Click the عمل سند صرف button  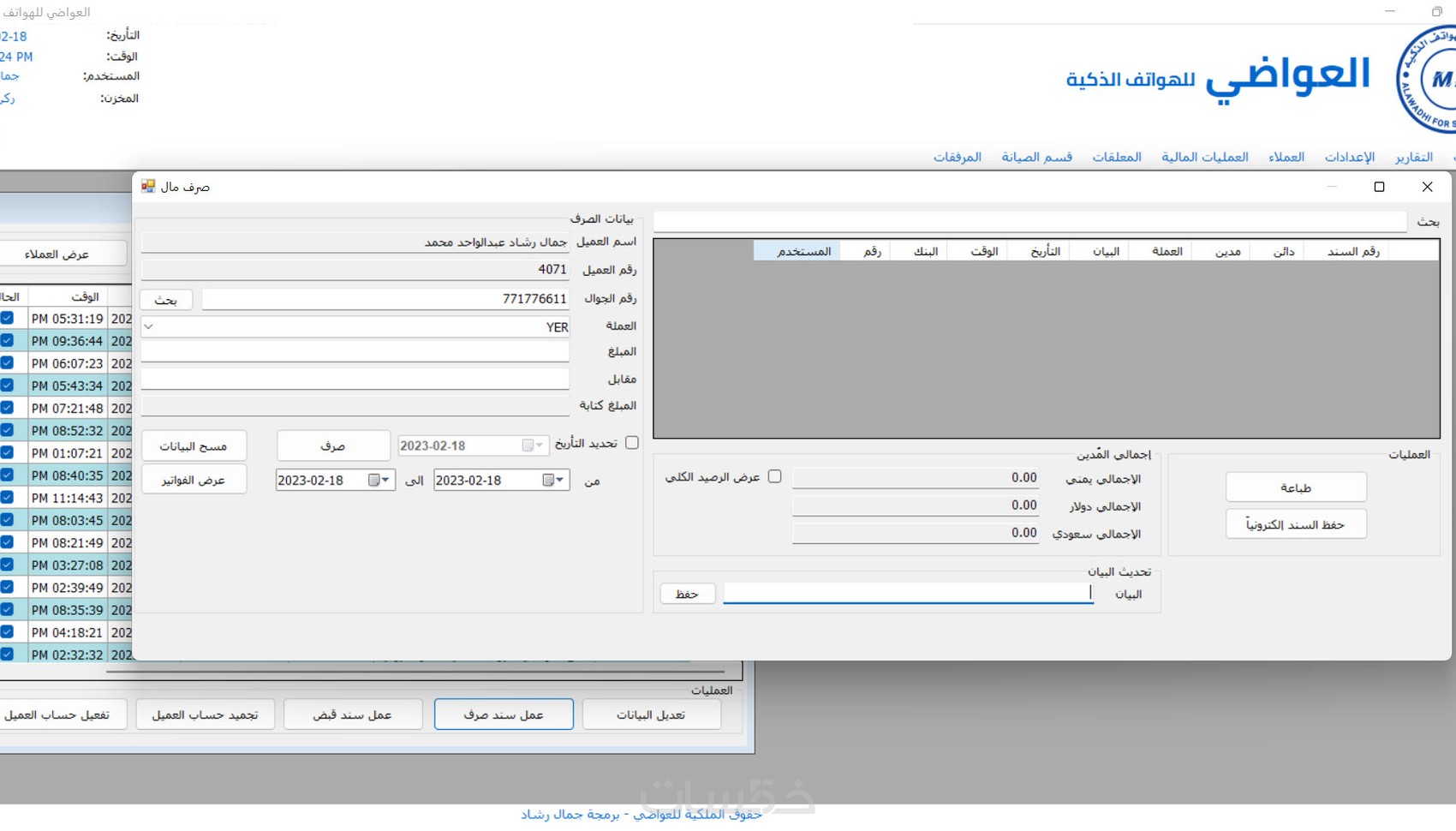point(504,714)
